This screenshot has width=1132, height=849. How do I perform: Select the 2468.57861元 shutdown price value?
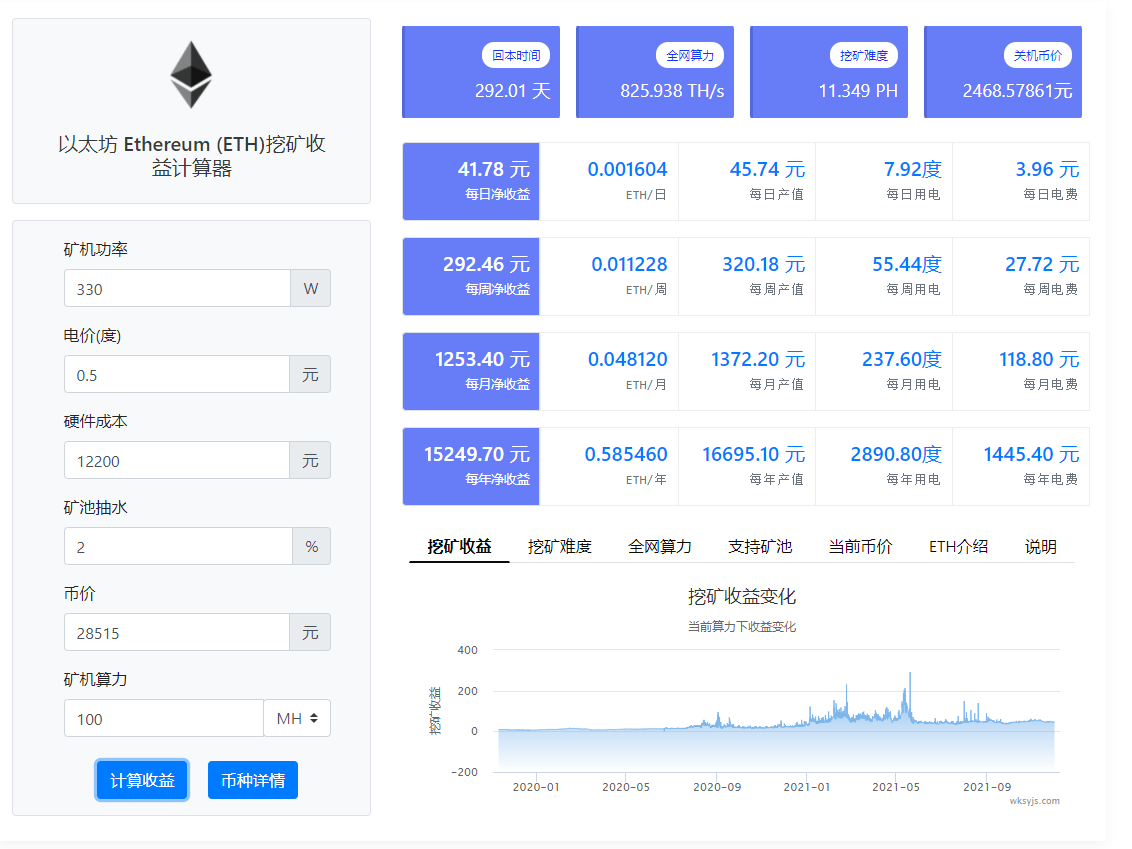(1017, 91)
